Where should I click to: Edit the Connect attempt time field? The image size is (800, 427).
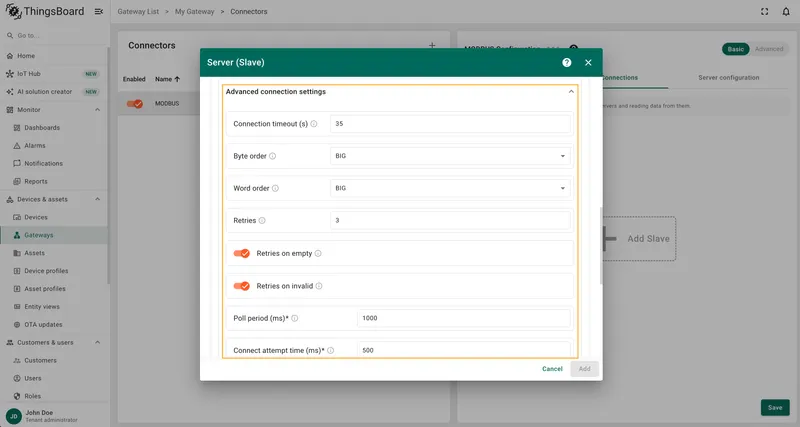[464, 349]
